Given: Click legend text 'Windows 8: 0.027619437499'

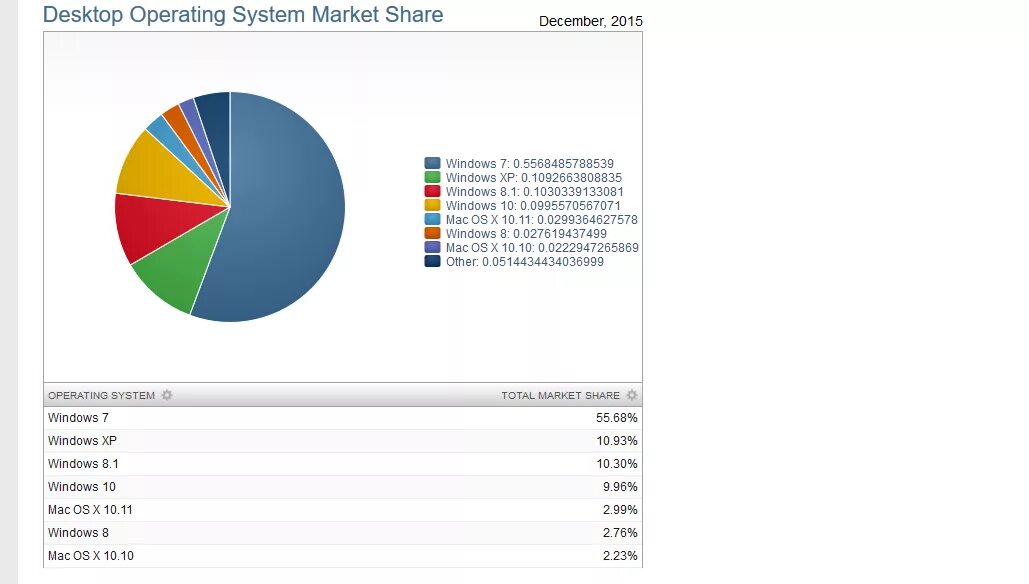Looking at the screenshot, I should tap(526, 234).
